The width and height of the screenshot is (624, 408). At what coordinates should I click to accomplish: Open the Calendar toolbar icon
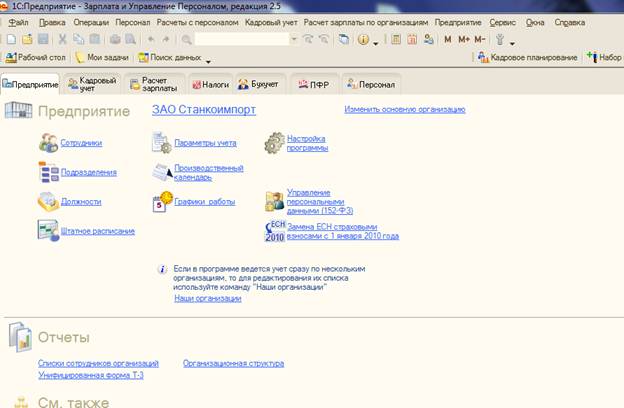tap(412, 39)
